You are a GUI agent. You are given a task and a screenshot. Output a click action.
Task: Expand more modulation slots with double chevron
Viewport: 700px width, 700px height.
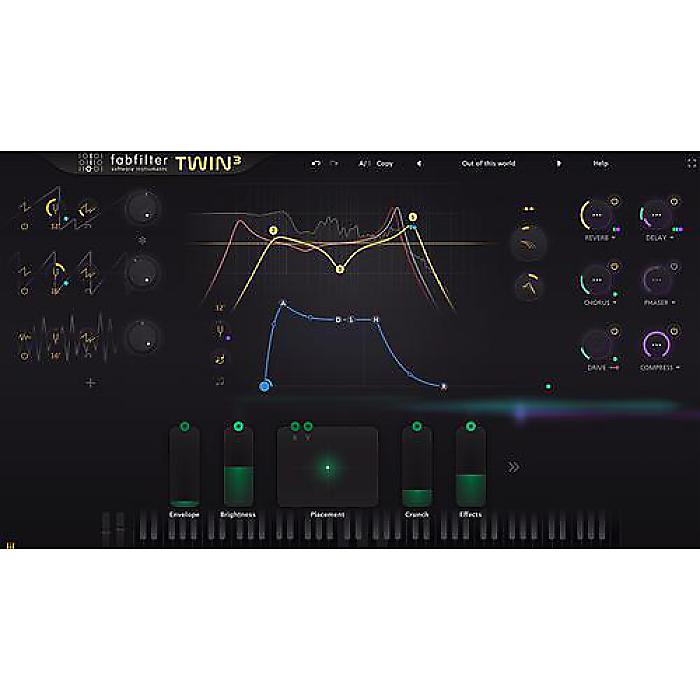point(514,467)
